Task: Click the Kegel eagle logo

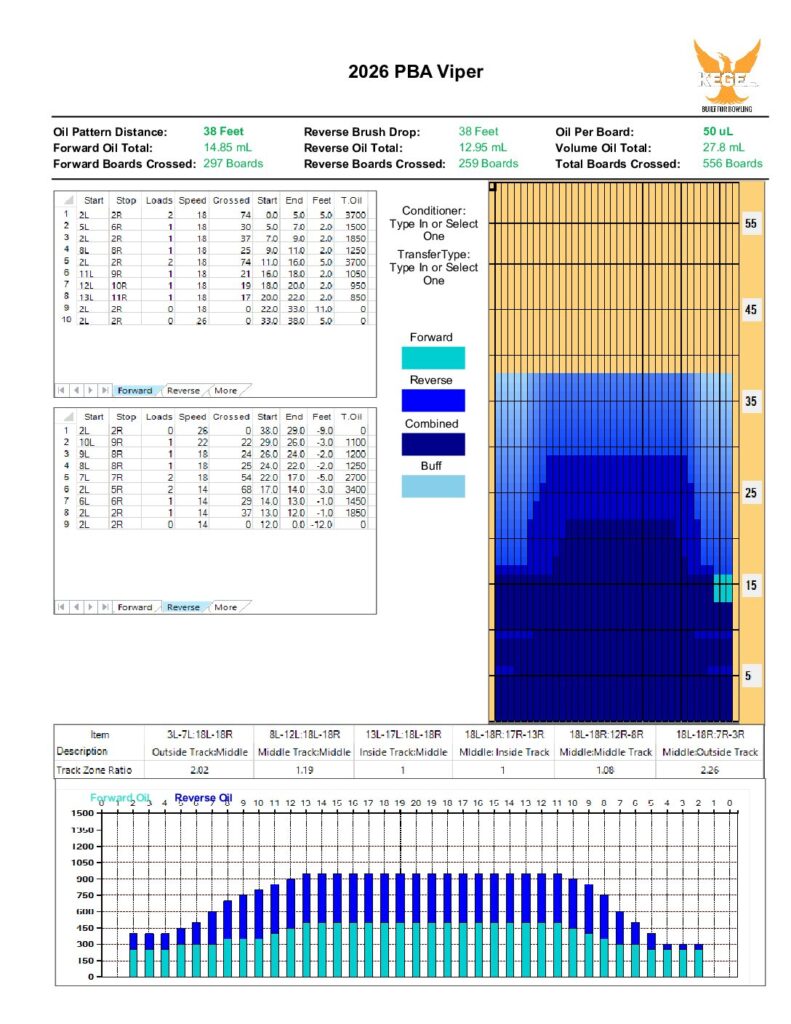Action: tap(727, 76)
